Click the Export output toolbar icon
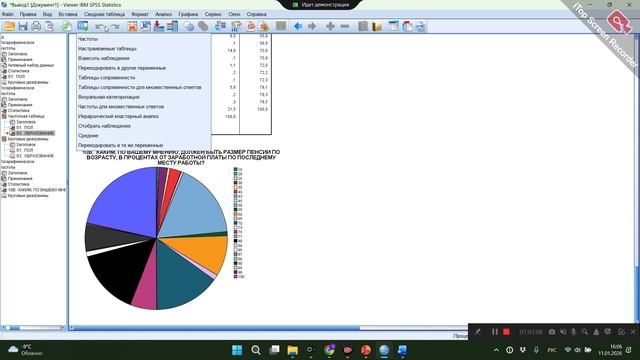 [x=67, y=27]
